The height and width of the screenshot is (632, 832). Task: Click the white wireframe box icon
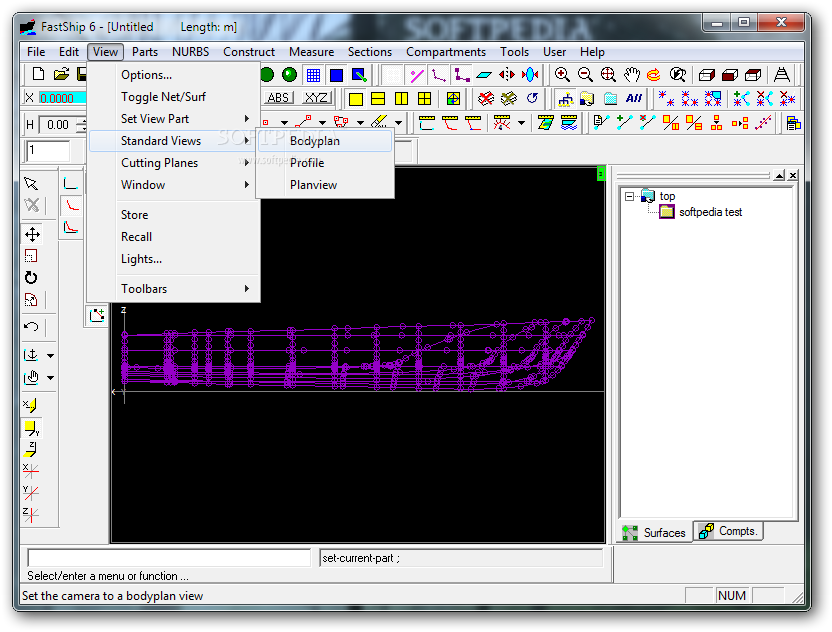tap(706, 74)
